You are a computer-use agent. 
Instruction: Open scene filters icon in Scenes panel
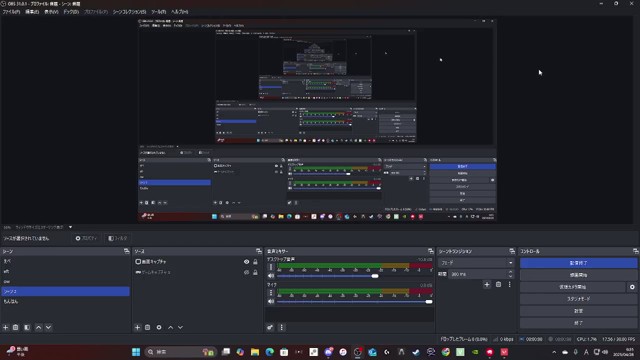27,327
